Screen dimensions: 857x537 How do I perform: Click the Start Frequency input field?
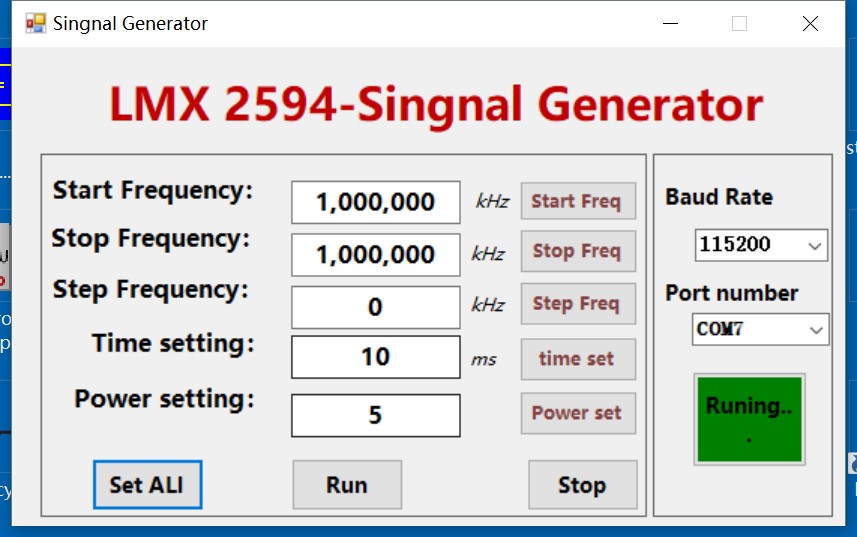[375, 203]
